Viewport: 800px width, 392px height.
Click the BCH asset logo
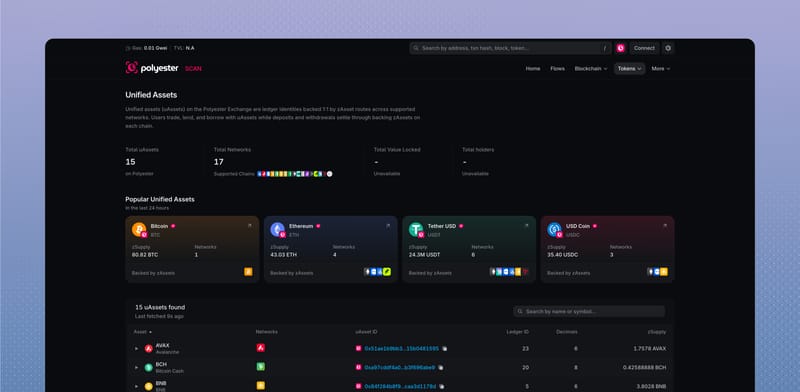pyautogui.click(x=148, y=368)
